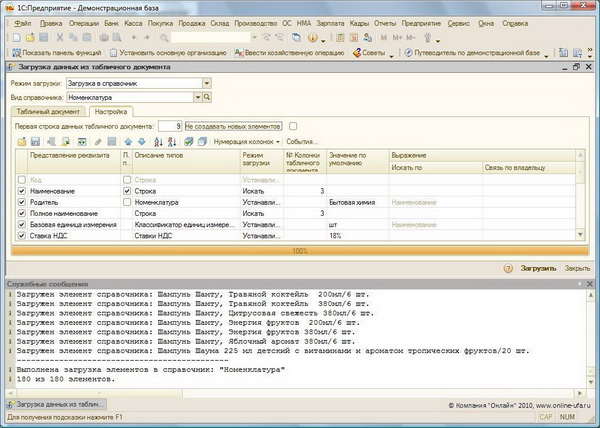Screen dimensions: 600x428
Task: Uncheck the Родитель row checkbox
Action: click(22, 202)
